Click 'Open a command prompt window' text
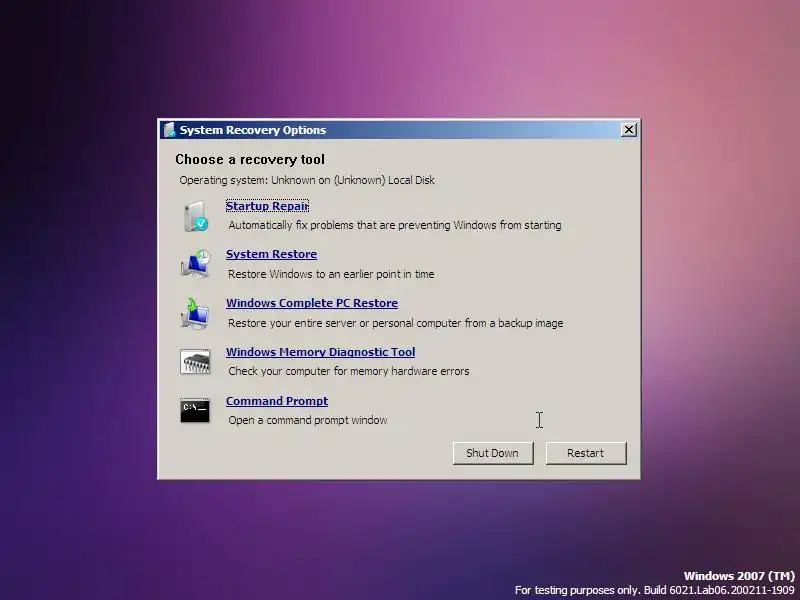 click(308, 420)
